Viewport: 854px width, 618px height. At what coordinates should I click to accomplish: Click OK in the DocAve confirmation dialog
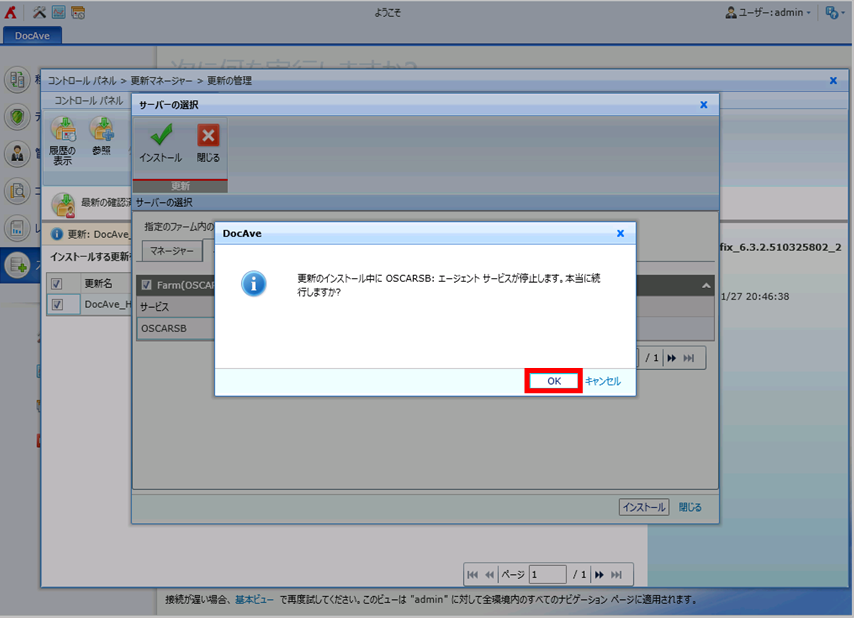click(x=554, y=381)
